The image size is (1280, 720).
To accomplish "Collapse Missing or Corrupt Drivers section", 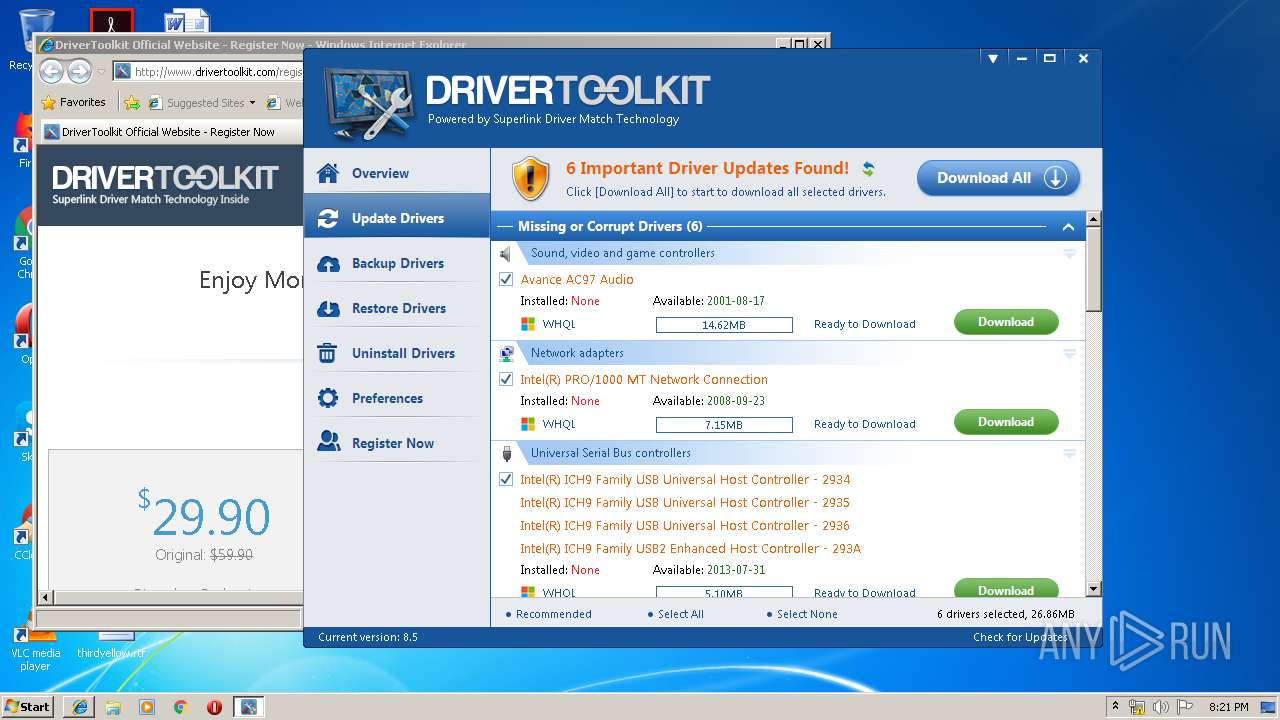I will coord(1068,227).
